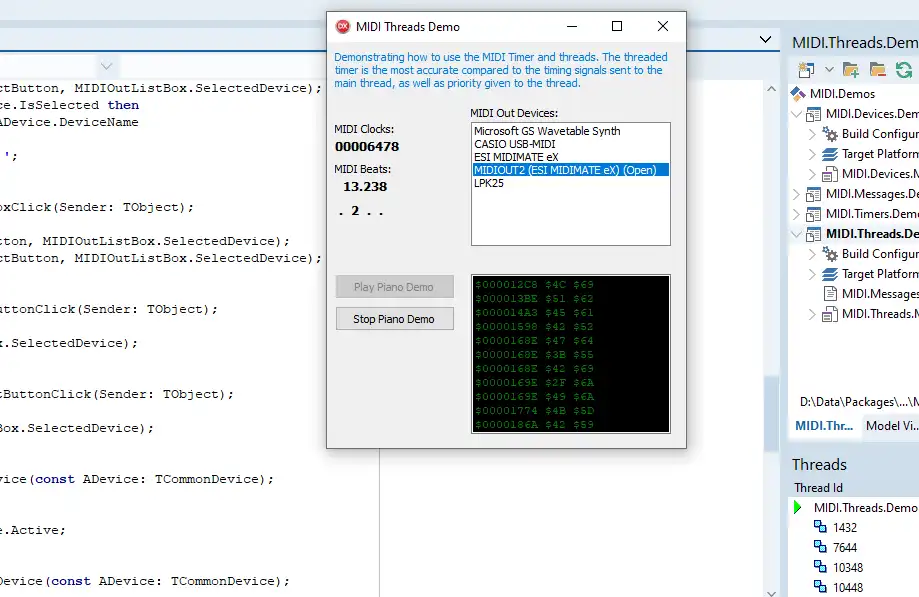Click Target Platforms icon under MIDI.Threads.Demo
The width and height of the screenshot is (919, 597).
829,274
